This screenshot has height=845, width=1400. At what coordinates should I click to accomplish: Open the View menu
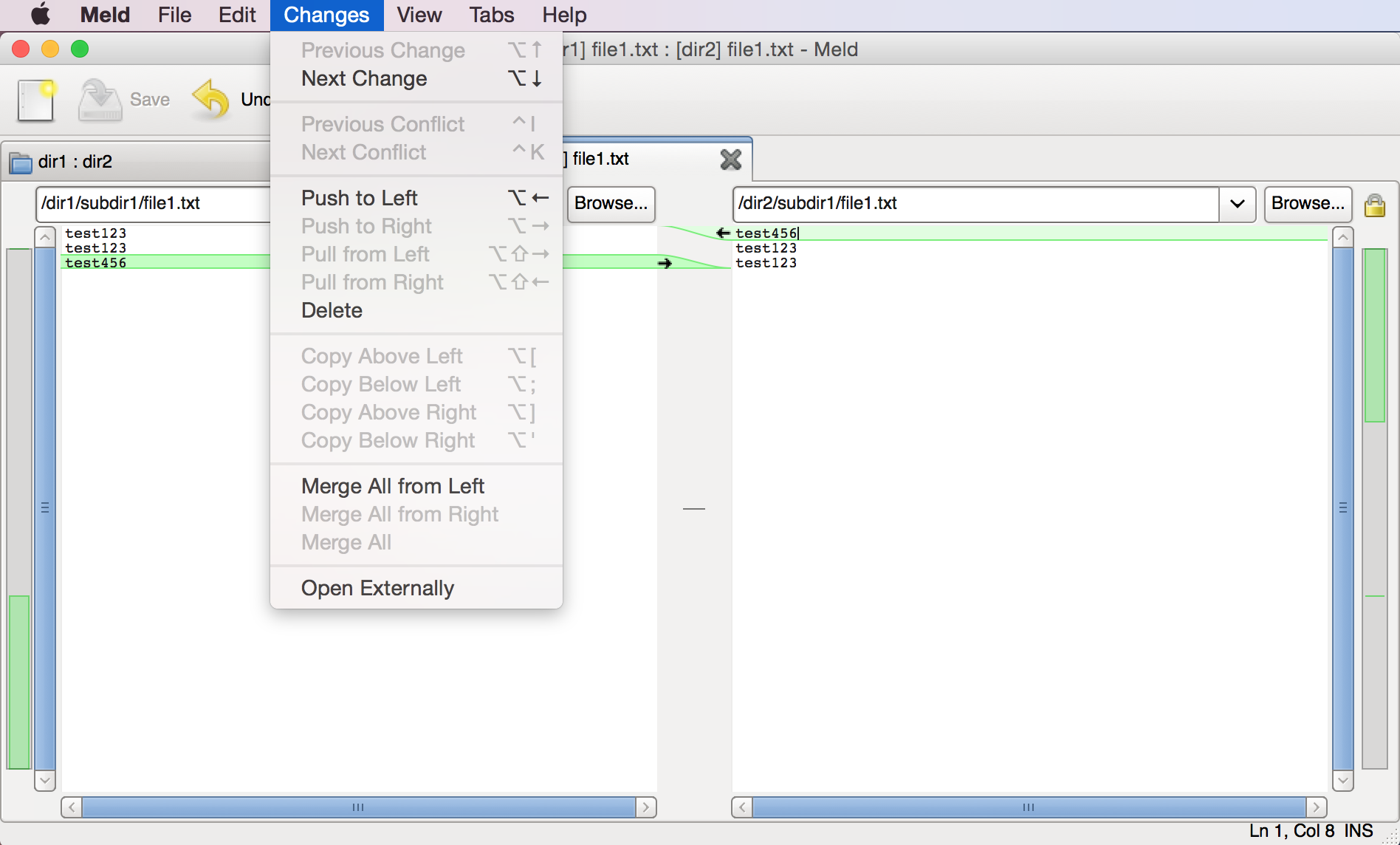pyautogui.click(x=419, y=15)
